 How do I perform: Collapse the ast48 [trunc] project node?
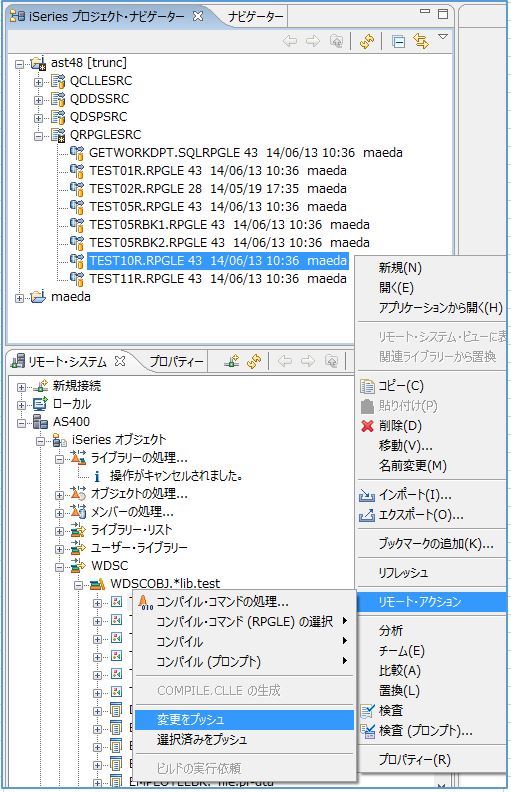(x=19, y=64)
